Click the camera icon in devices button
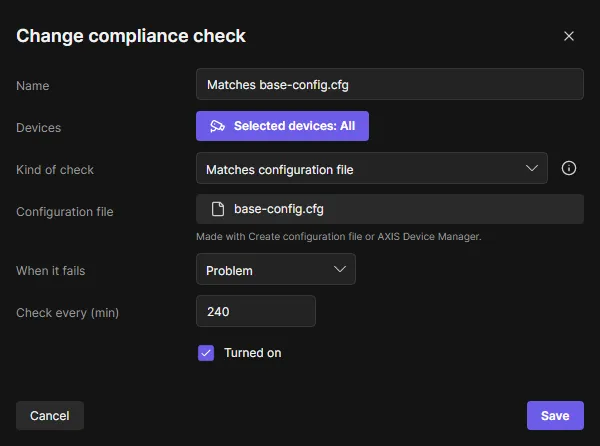600x446 pixels. (217, 126)
